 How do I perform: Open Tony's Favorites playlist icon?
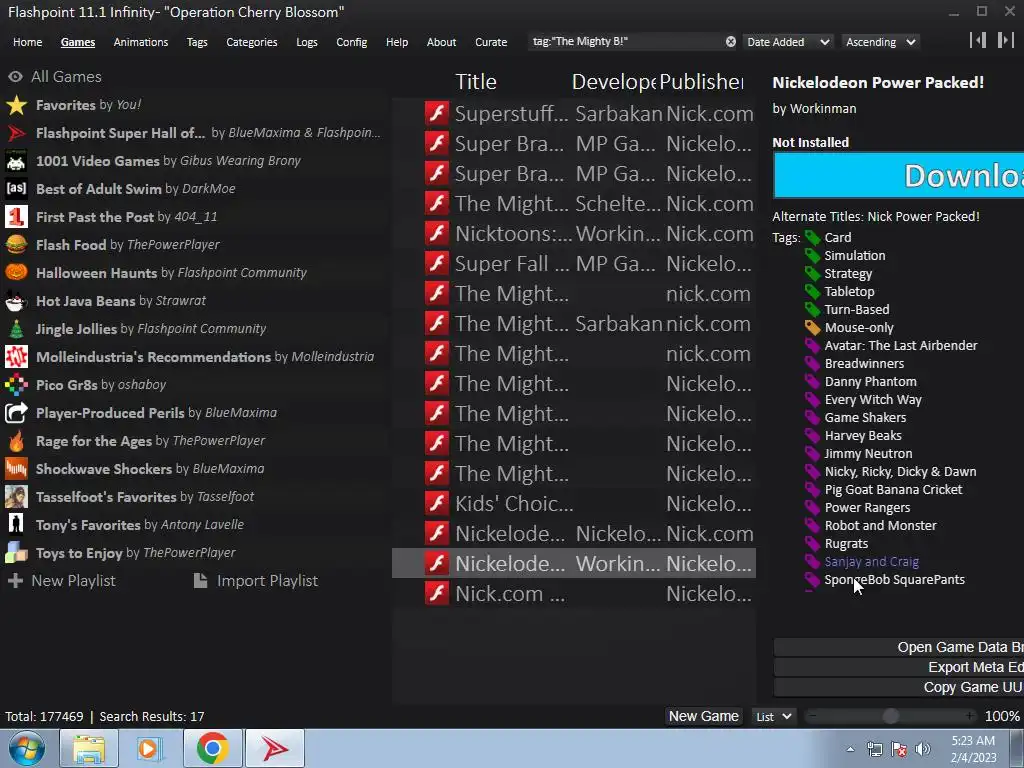(16, 525)
